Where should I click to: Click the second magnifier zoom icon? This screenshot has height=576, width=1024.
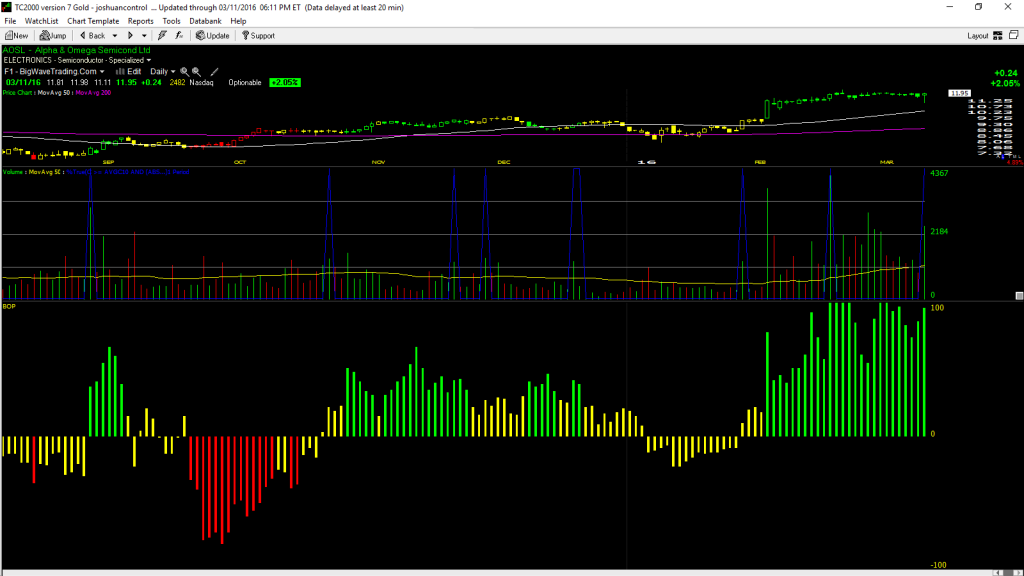pyautogui.click(x=196, y=72)
